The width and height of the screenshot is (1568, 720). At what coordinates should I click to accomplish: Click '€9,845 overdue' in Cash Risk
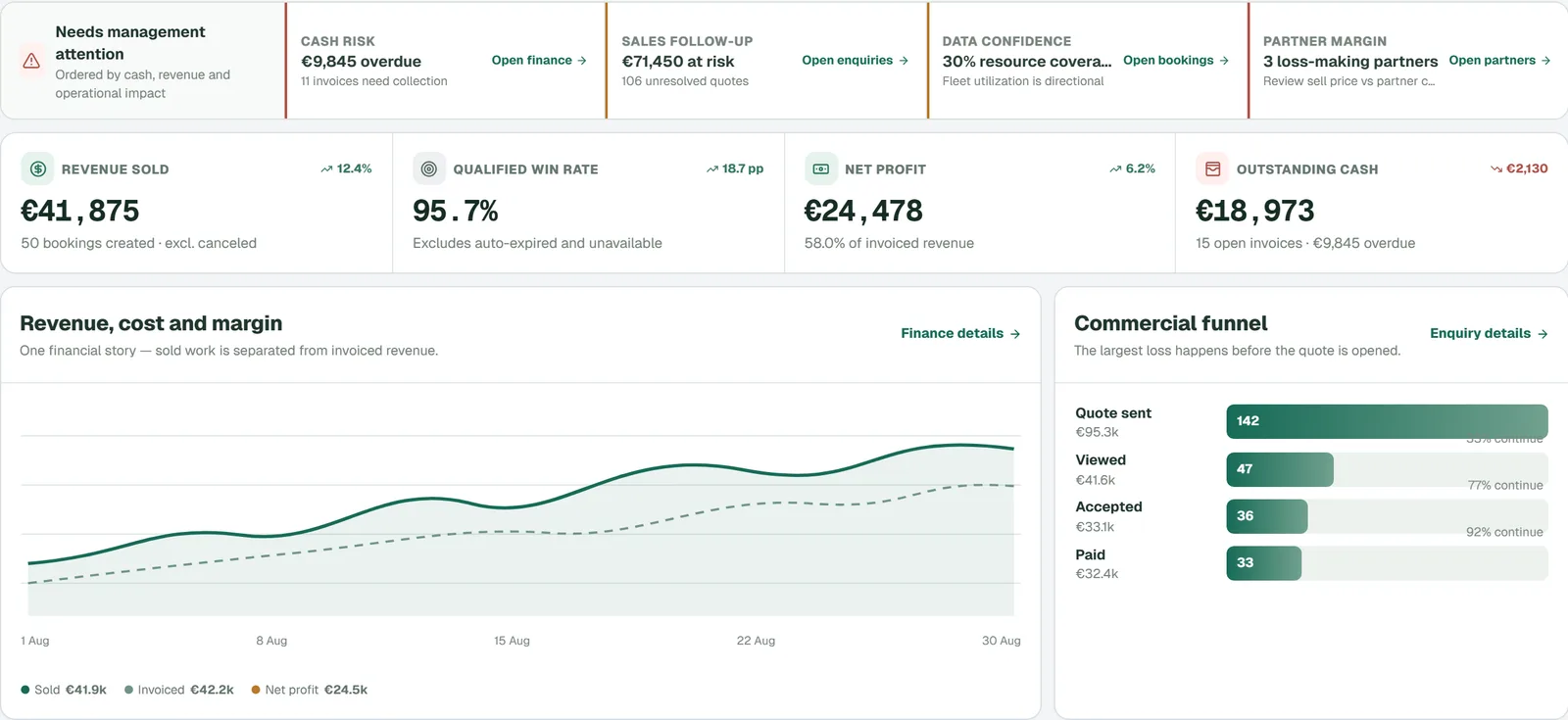[361, 61]
